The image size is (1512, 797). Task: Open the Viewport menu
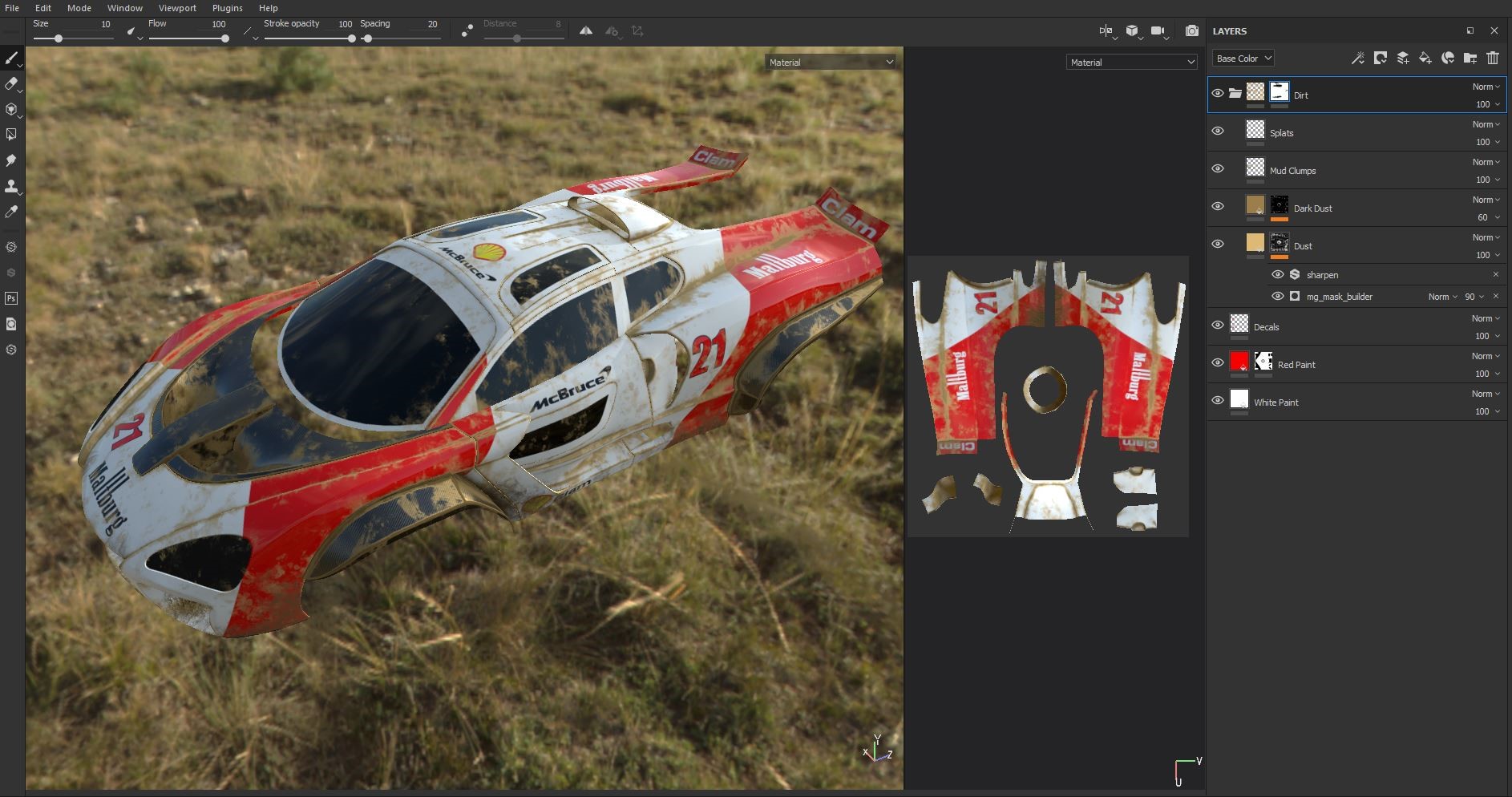point(177,8)
